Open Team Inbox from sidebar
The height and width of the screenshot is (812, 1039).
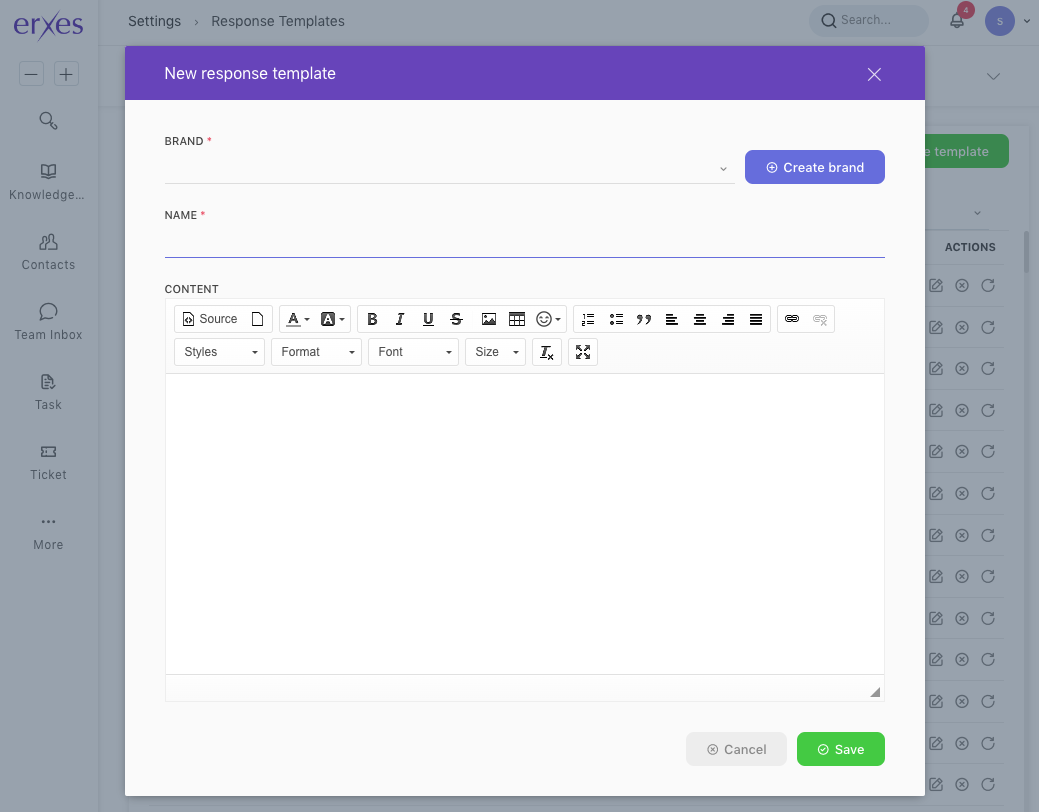[48, 322]
